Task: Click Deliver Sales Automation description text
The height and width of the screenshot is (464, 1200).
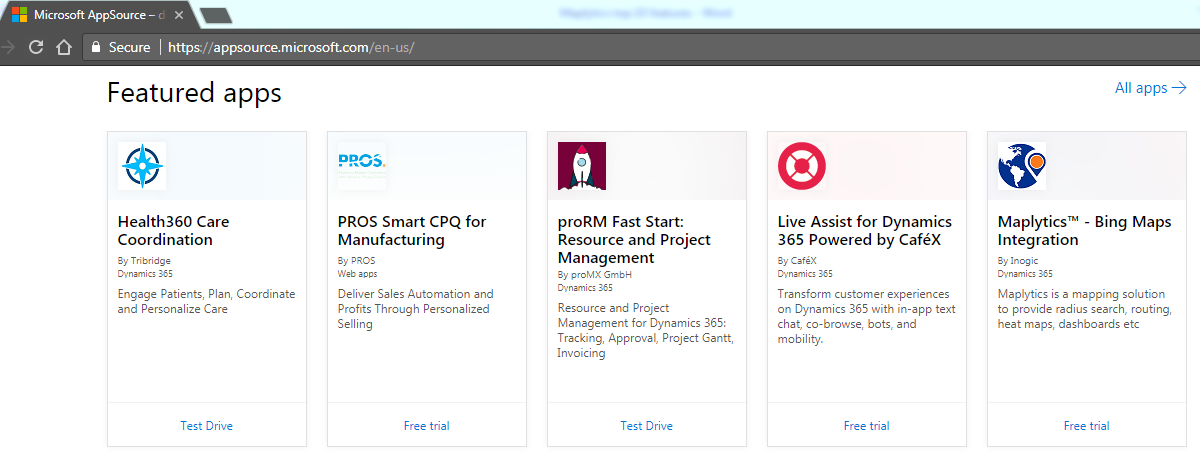Action: pyautogui.click(x=416, y=309)
